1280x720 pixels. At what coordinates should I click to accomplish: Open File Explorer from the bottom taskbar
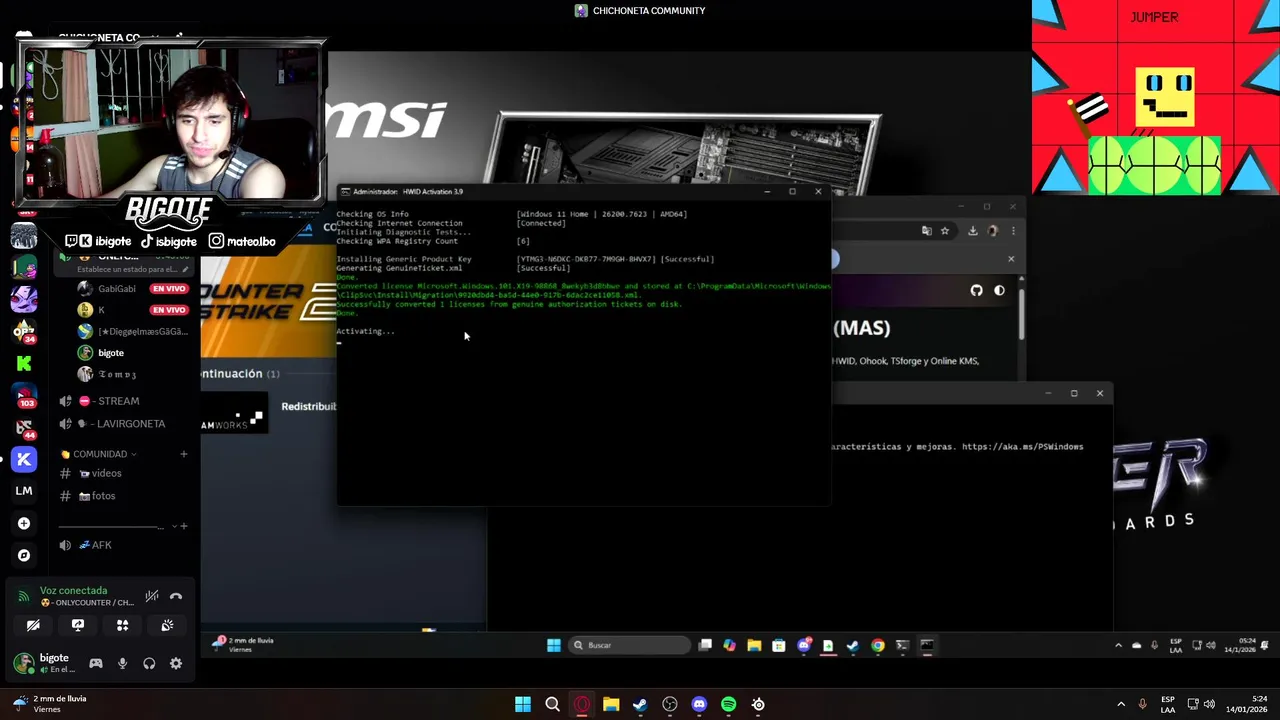click(611, 704)
